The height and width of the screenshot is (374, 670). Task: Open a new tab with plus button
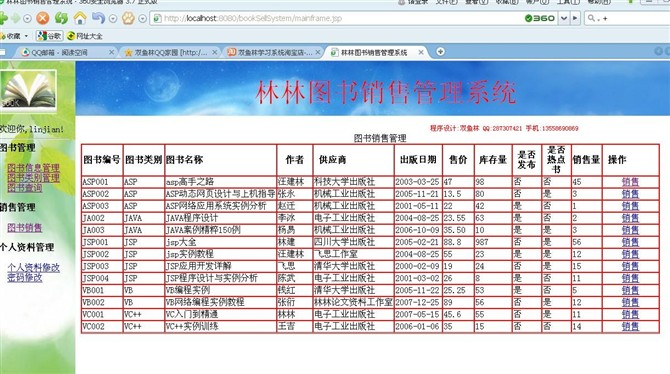click(x=440, y=52)
